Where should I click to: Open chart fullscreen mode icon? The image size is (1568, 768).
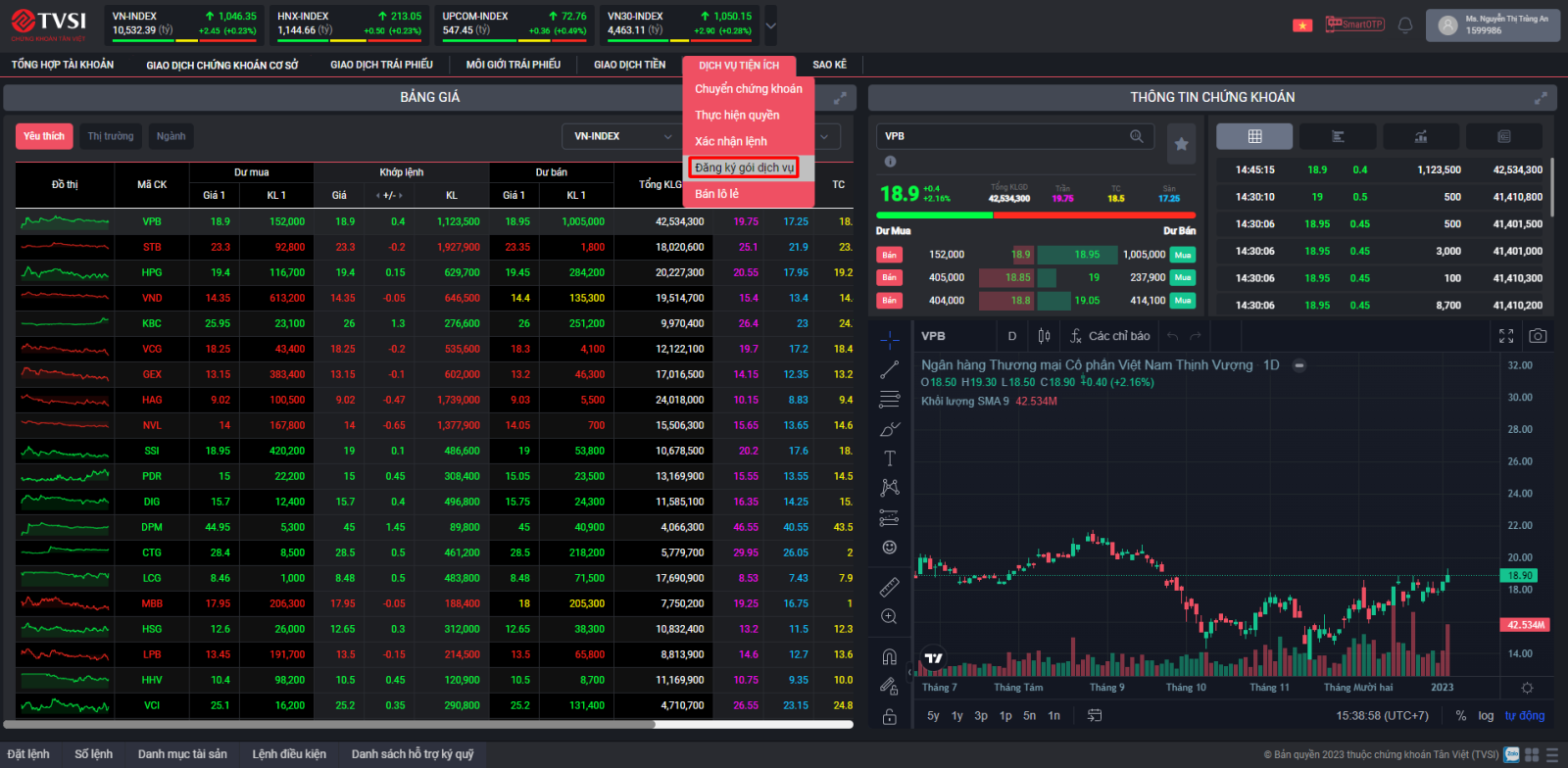pyautogui.click(x=1506, y=336)
